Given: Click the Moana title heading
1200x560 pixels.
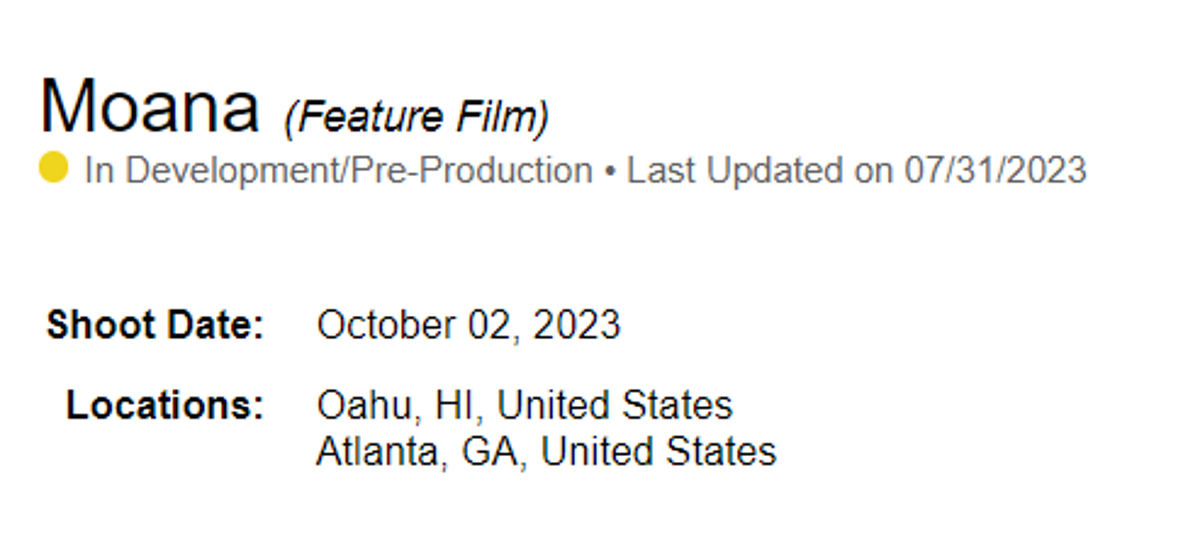Looking at the screenshot, I should pos(150,106).
